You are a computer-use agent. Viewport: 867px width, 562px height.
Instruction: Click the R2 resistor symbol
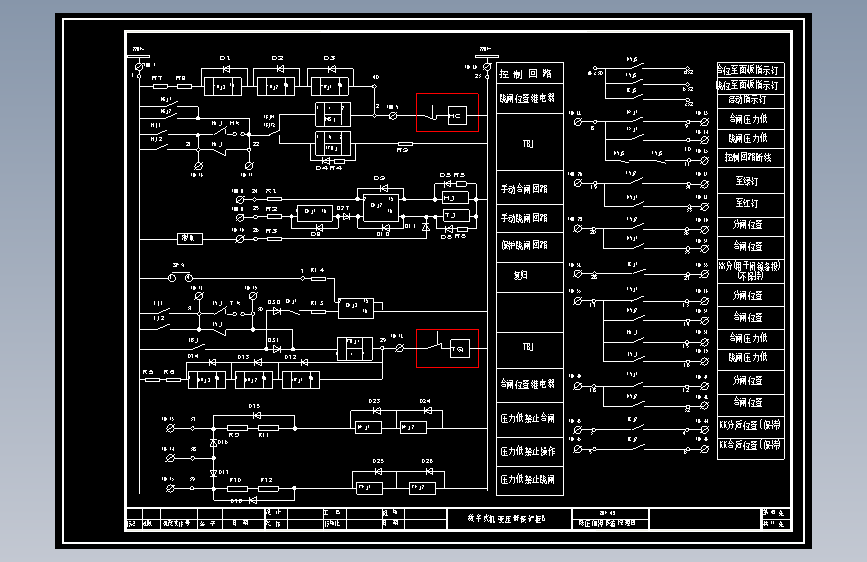point(274,216)
